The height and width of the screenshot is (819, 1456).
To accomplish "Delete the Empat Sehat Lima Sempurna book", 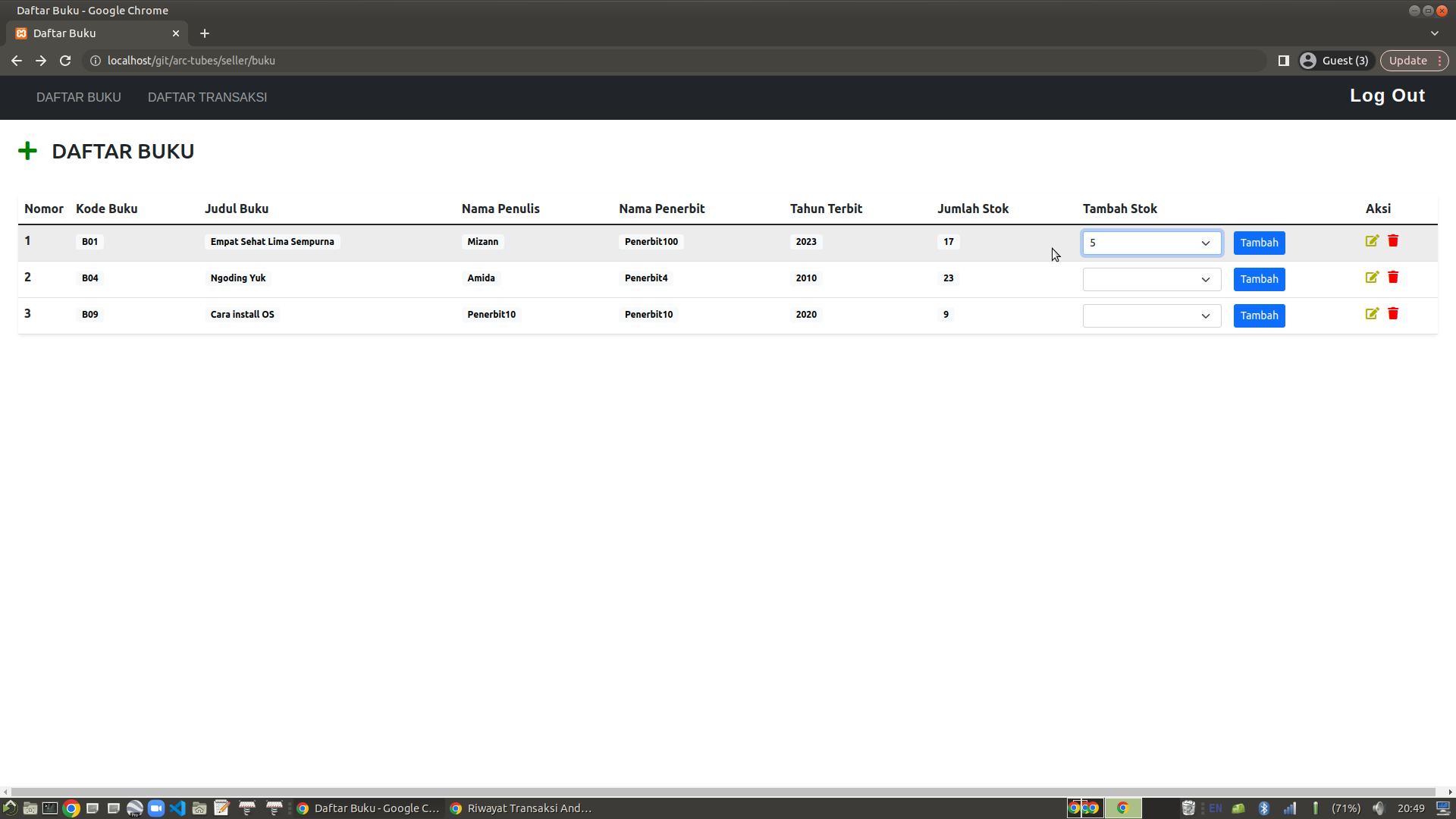I will click(1393, 241).
